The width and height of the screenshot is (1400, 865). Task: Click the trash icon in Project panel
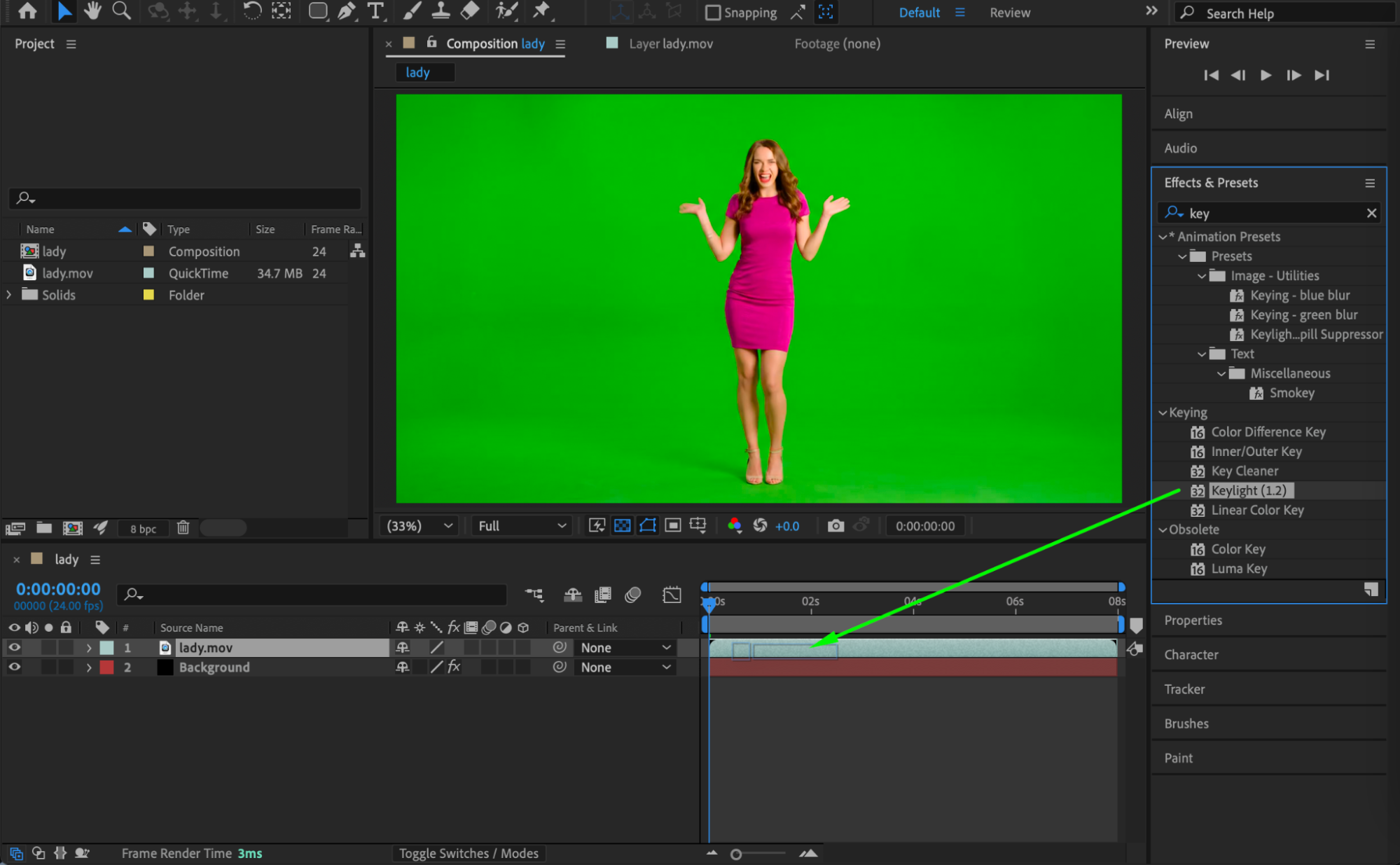183,527
